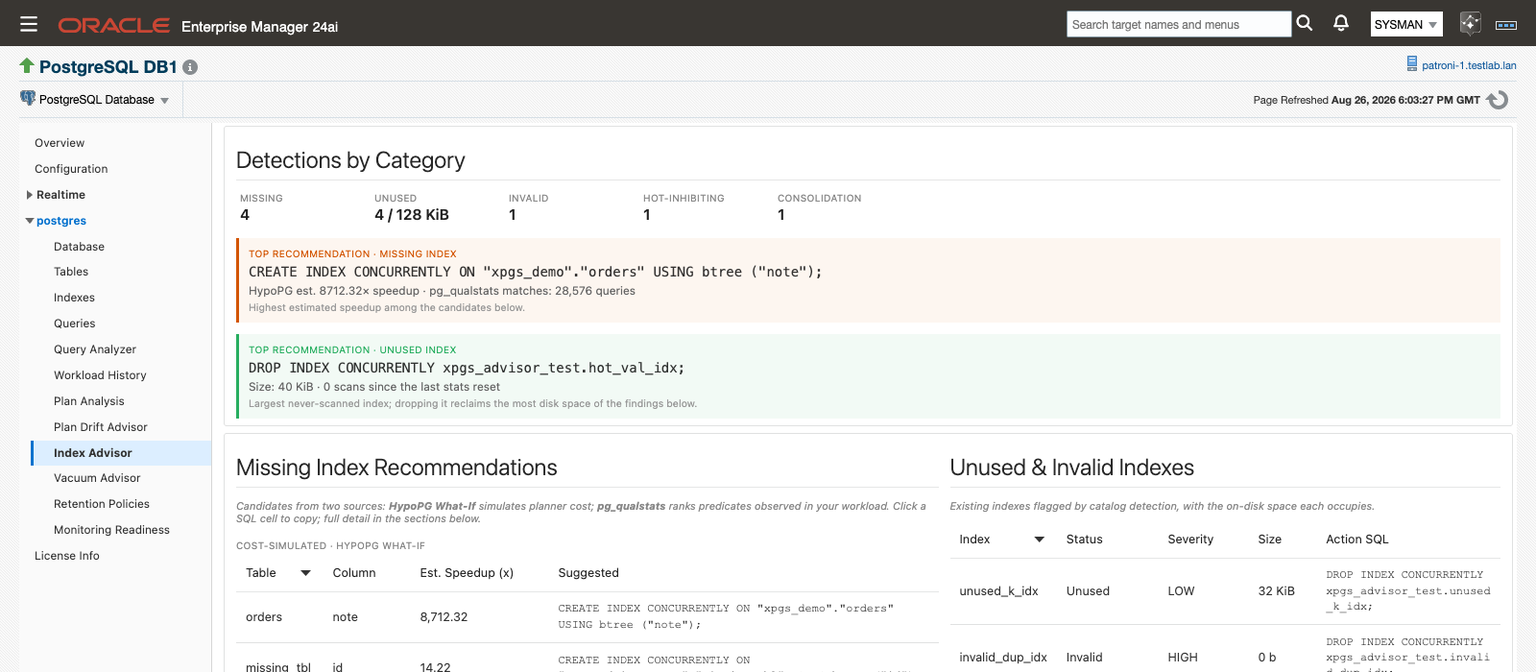Open Vacuum Advisor
The height and width of the screenshot is (672, 1536).
[97, 478]
